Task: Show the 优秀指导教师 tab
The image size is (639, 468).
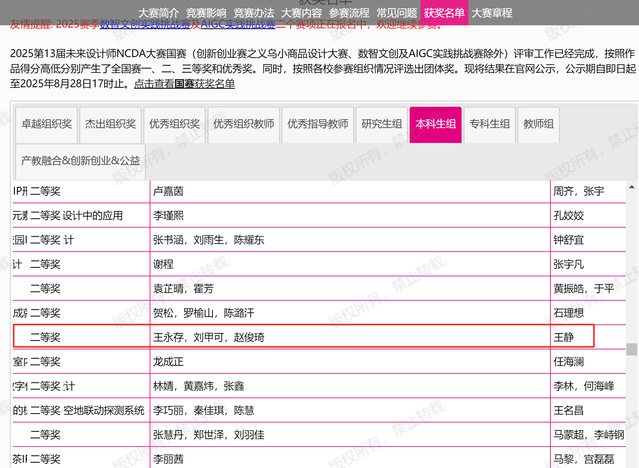Action: pos(317,125)
